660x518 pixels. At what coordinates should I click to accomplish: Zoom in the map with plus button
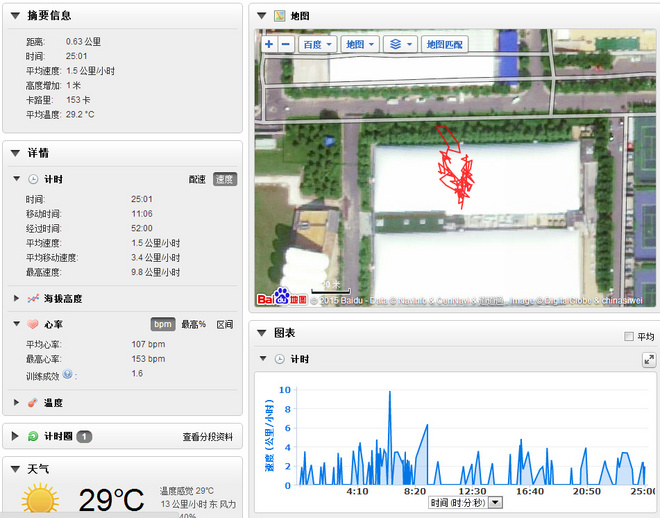tap(270, 45)
